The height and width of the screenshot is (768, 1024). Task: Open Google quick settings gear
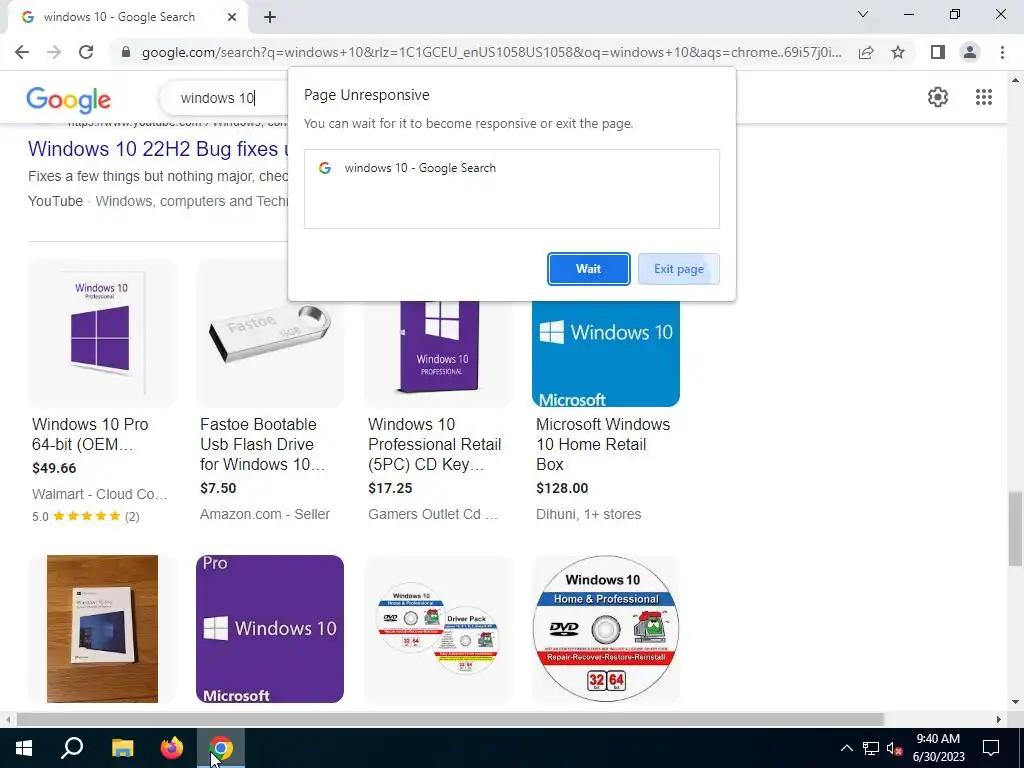(x=938, y=97)
